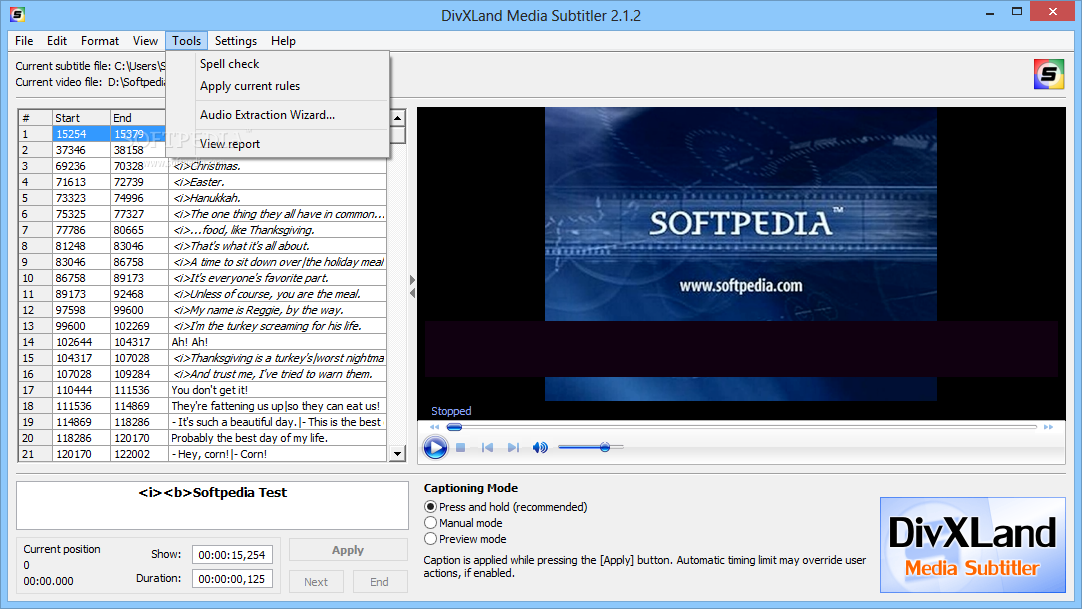
Task: Click the title bar application icon
Action: point(17,14)
